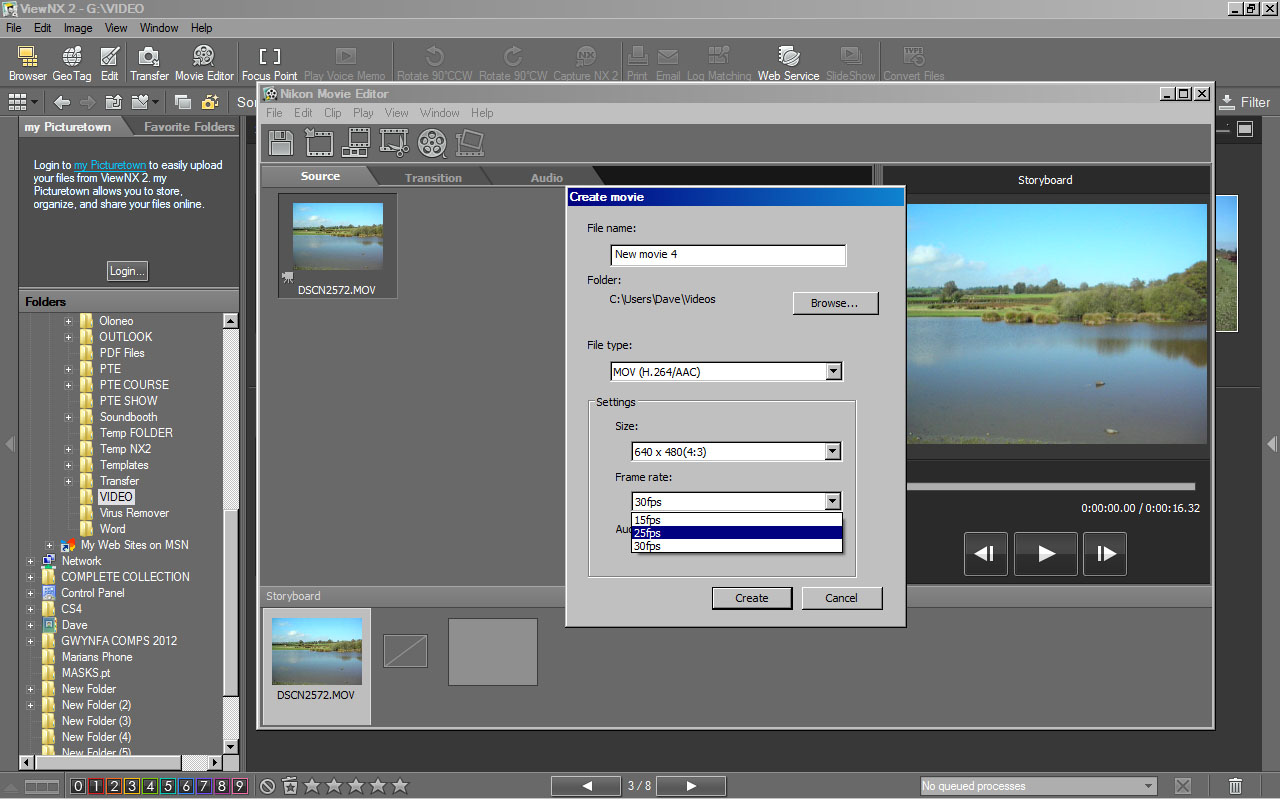This screenshot has height=800, width=1280.
Task: Click the playback progress bar under preview
Action: [x=1050, y=487]
